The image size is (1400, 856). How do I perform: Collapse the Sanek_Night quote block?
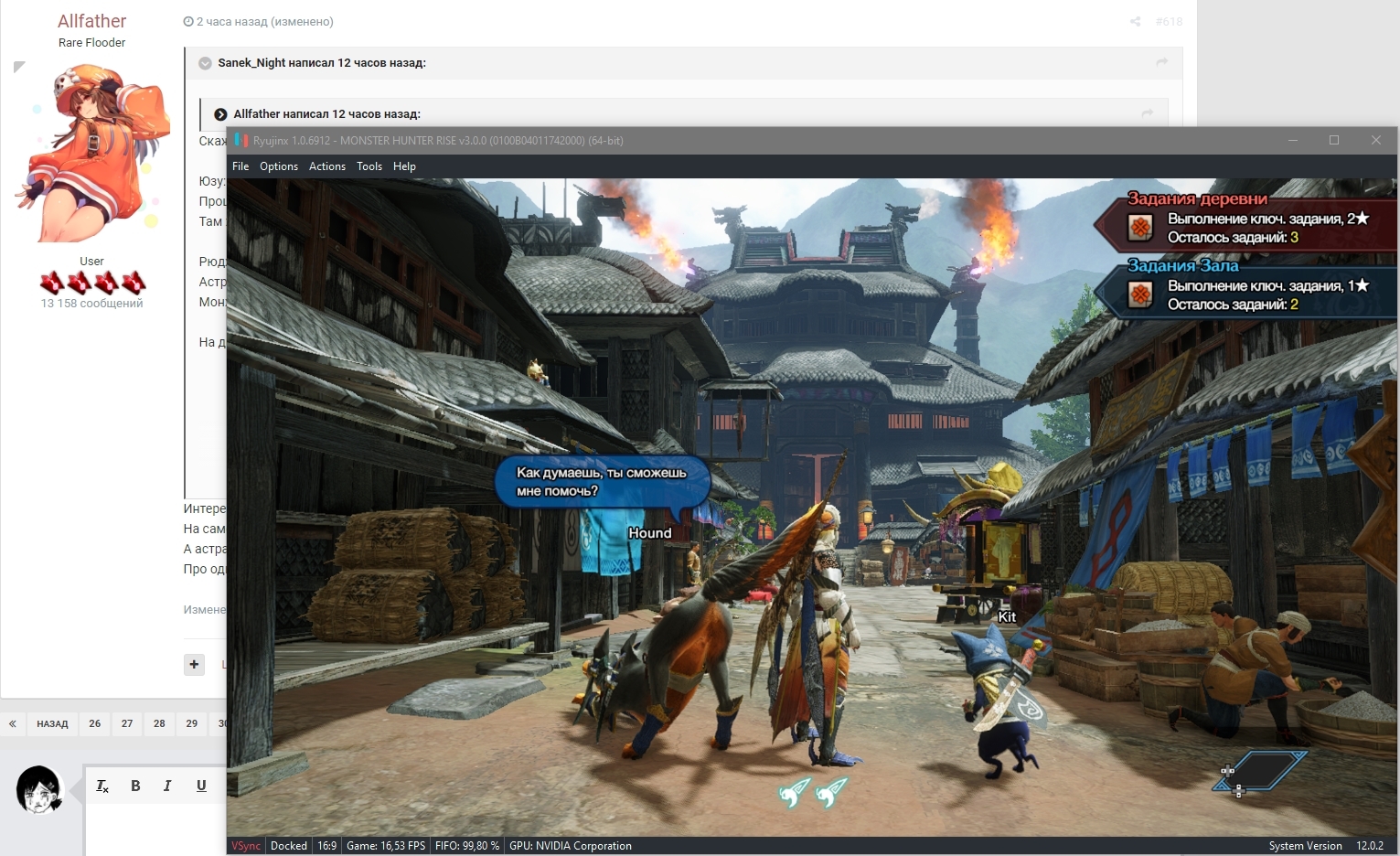pos(206,63)
